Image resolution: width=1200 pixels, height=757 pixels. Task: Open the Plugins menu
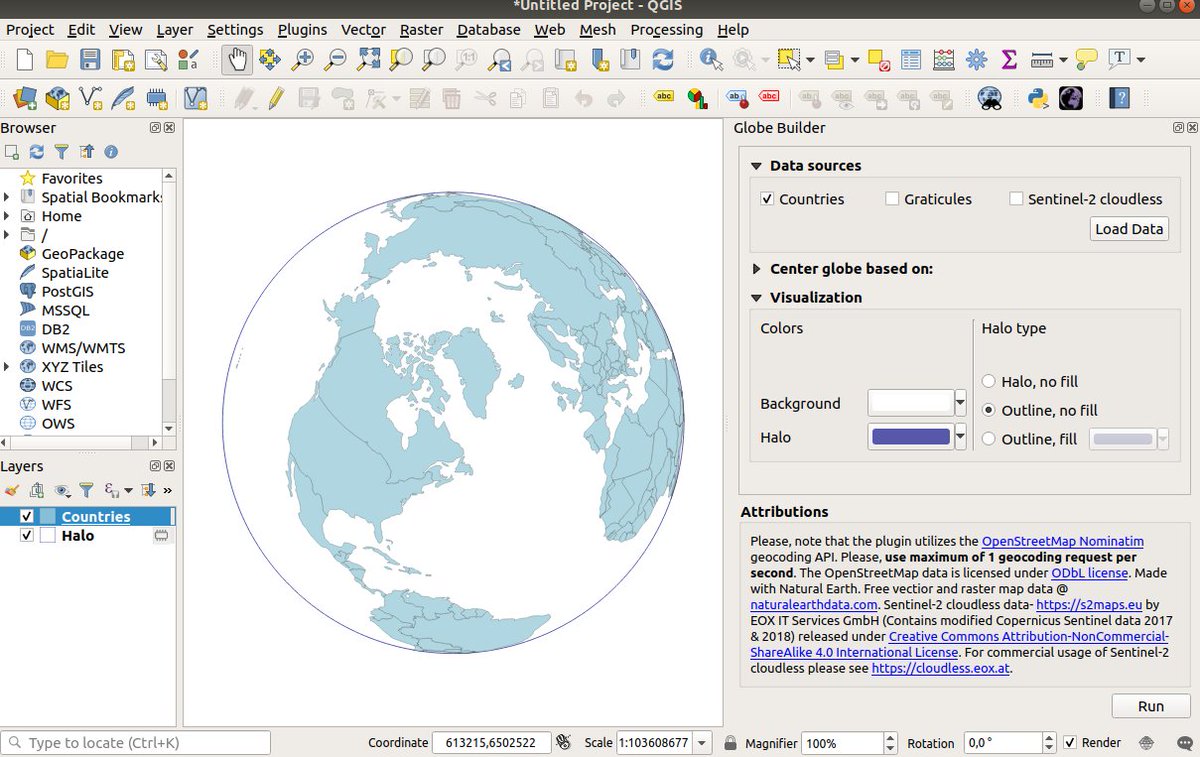[302, 30]
